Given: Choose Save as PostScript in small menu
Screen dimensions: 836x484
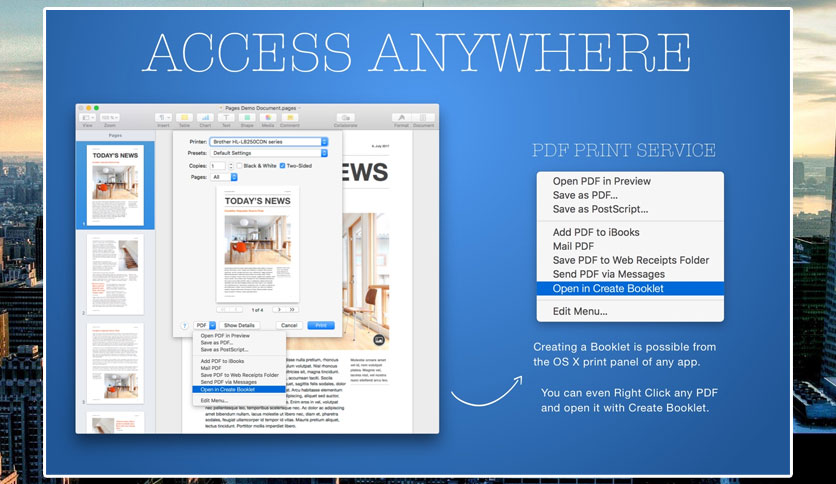Looking at the screenshot, I should click(x=239, y=350).
